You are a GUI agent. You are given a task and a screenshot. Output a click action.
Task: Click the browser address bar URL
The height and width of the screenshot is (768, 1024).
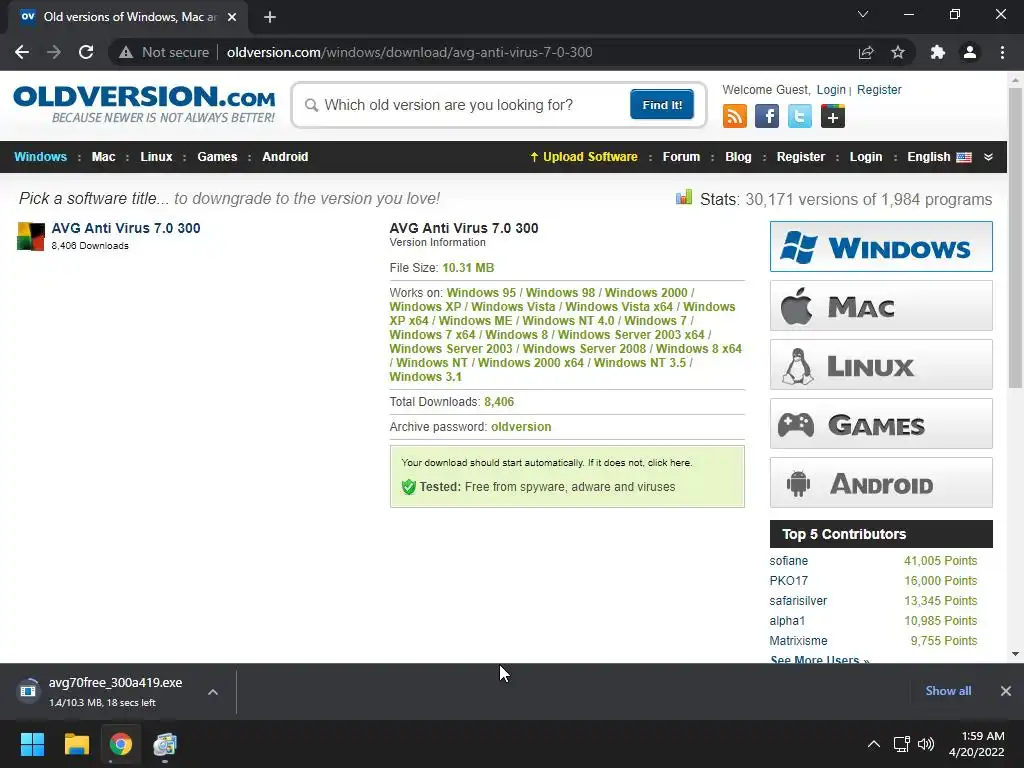click(x=409, y=52)
